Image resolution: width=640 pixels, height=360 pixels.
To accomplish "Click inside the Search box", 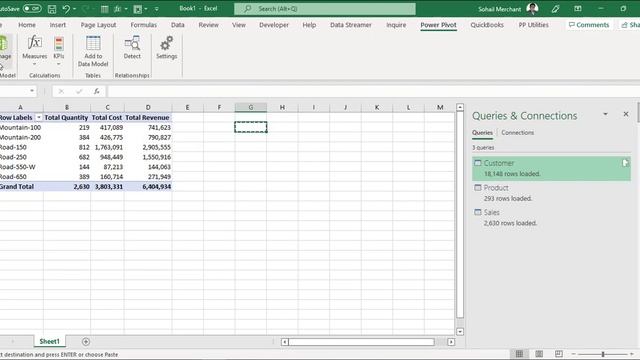I will tap(325, 9).
